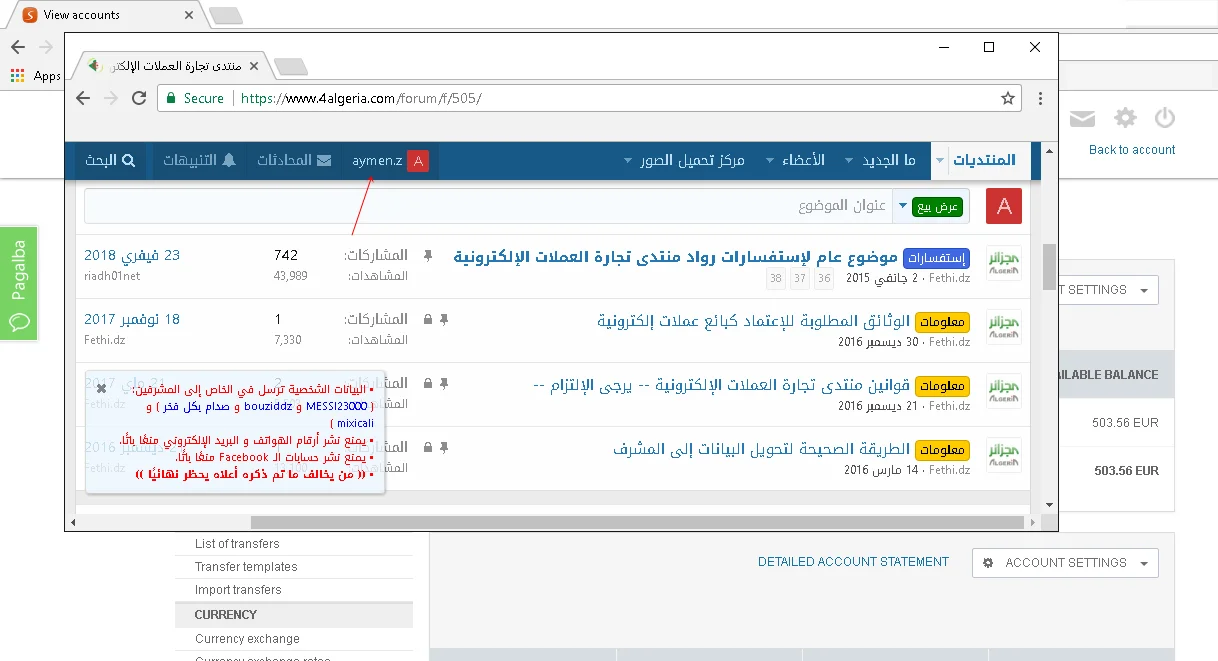Screen dimensions: 1218x661
Task: Reload the 4algeria forum page
Action: coord(140,98)
